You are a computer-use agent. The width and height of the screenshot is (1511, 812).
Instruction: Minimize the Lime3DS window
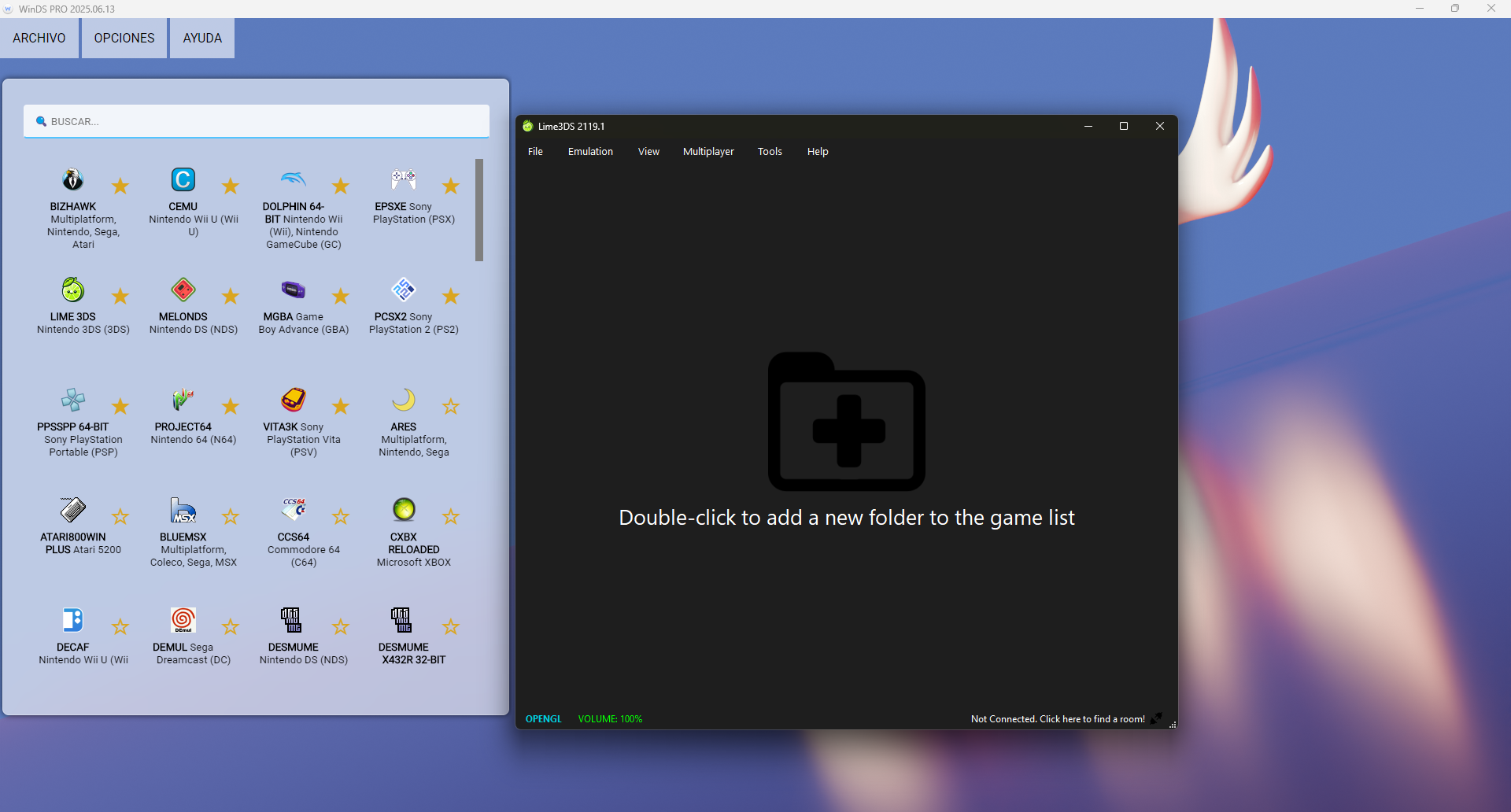coord(1088,126)
